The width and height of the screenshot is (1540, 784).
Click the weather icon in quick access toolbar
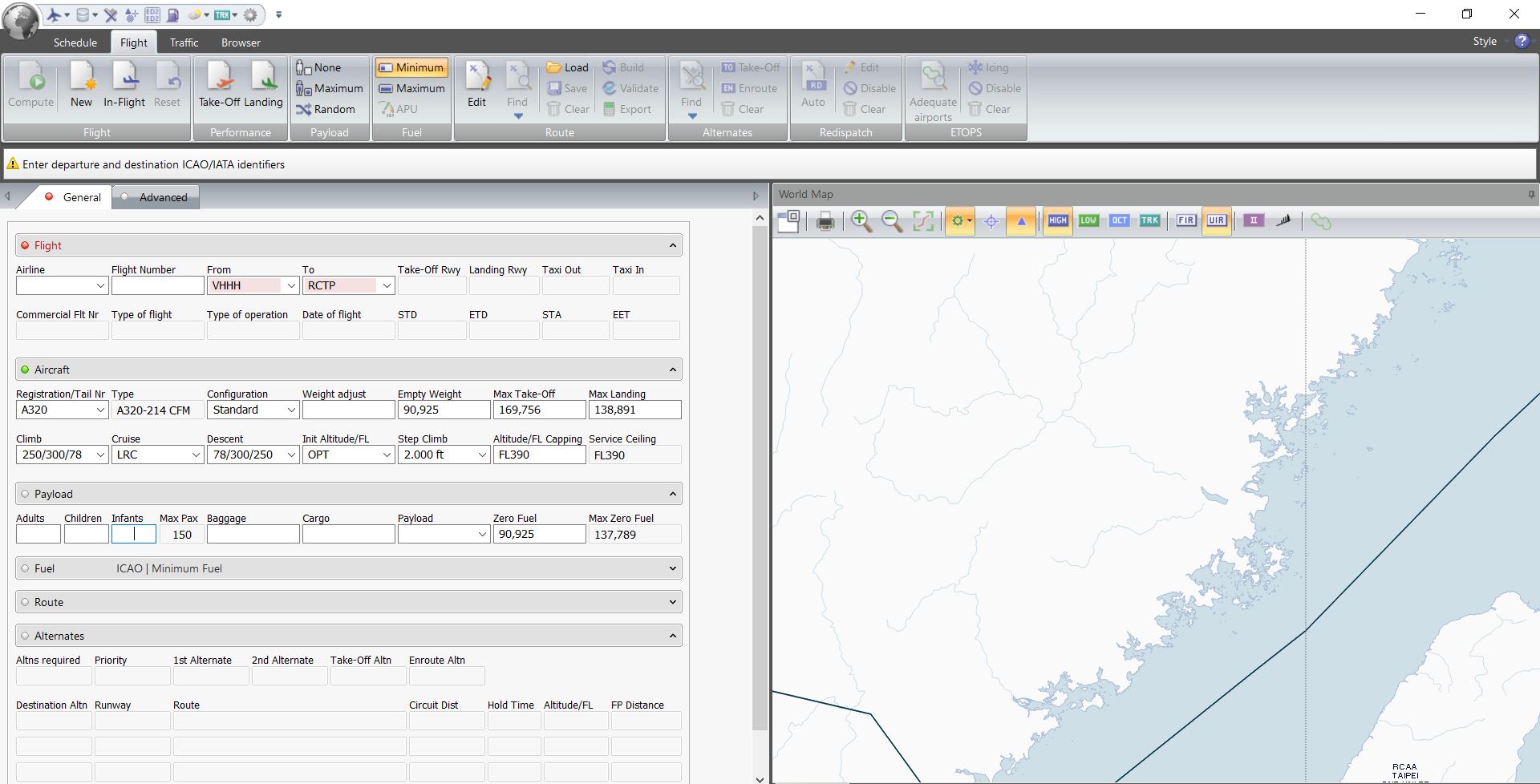tap(194, 14)
